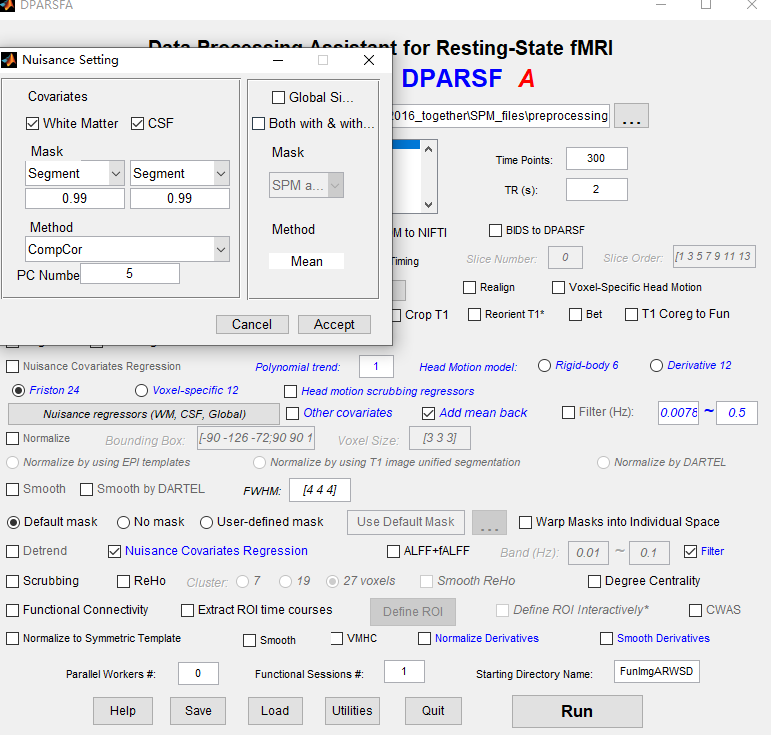Open the disabled SPM a... mask dropdown
The height and width of the screenshot is (735, 771).
coord(306,185)
